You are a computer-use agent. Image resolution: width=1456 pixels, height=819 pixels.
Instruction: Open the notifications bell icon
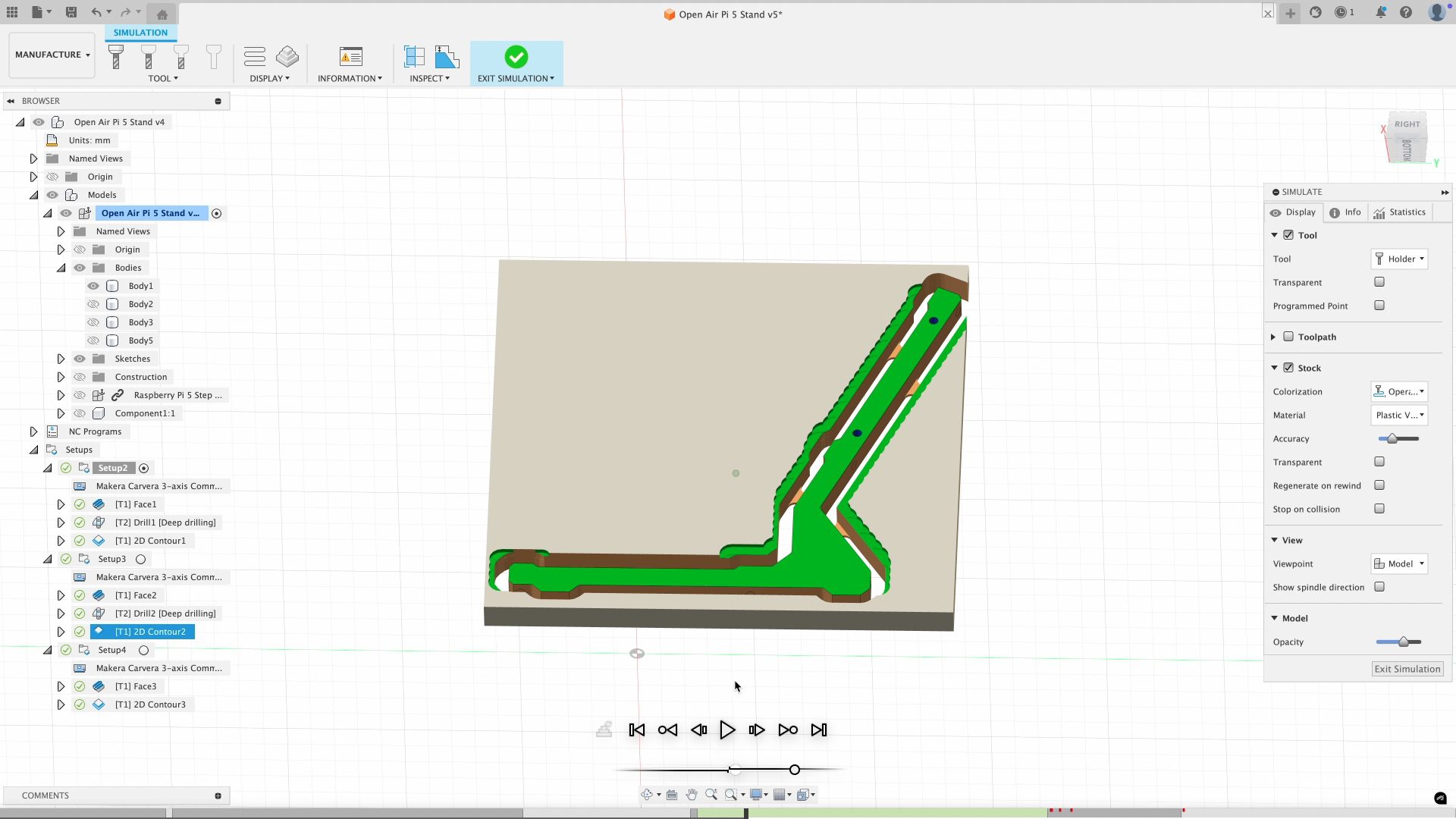click(x=1380, y=12)
